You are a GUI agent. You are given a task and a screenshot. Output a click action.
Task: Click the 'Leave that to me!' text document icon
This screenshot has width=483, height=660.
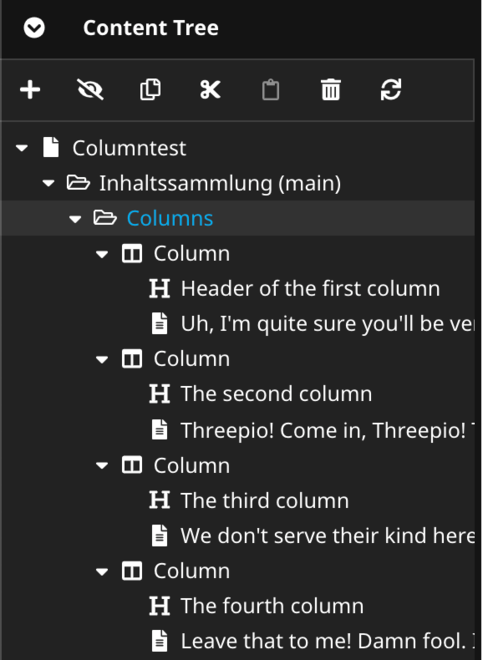coord(160,641)
